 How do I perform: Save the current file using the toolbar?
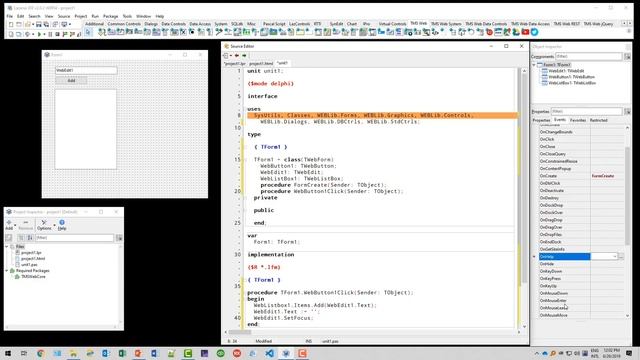coord(38,24)
